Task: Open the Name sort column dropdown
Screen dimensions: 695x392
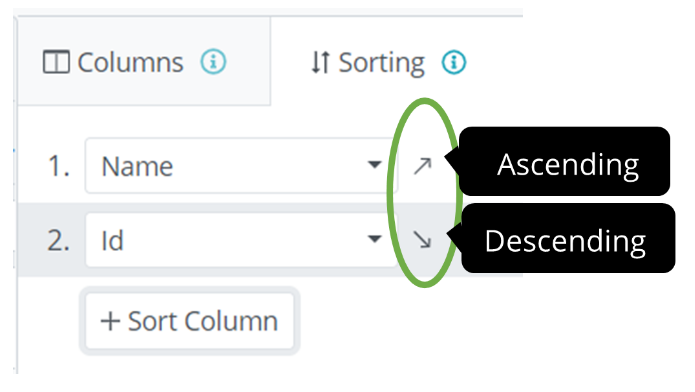Action: point(241,165)
